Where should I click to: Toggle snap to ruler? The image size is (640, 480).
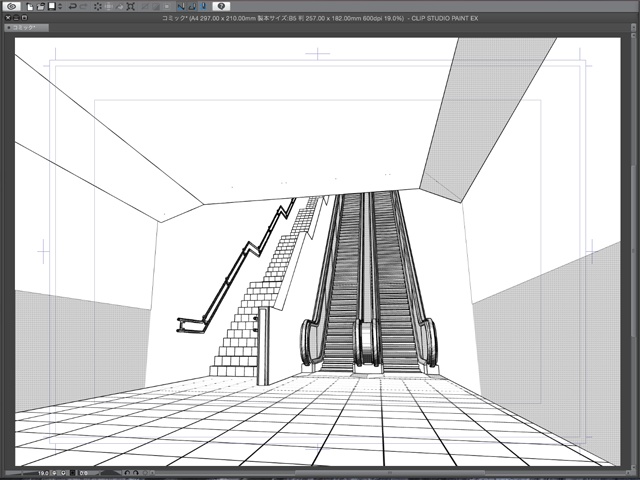pos(181,7)
